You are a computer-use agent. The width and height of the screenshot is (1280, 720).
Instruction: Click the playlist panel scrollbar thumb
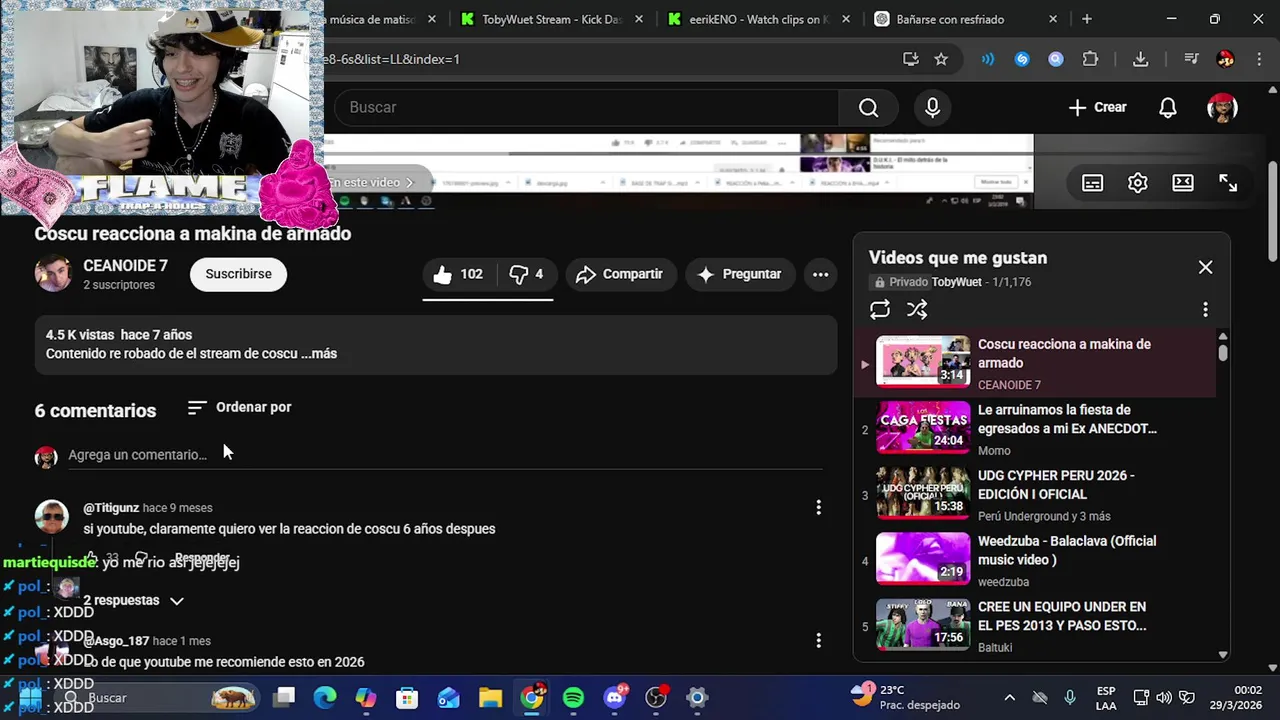tap(1222, 352)
